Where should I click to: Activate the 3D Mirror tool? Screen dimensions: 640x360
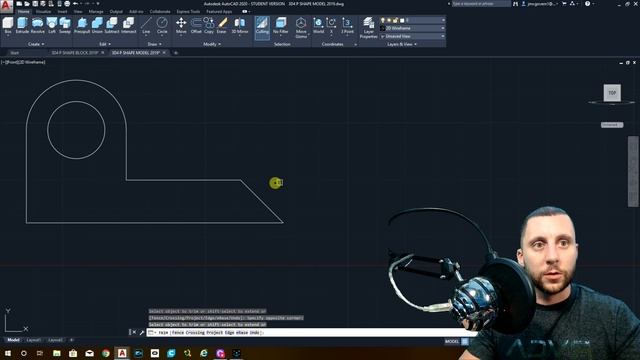tap(240, 25)
